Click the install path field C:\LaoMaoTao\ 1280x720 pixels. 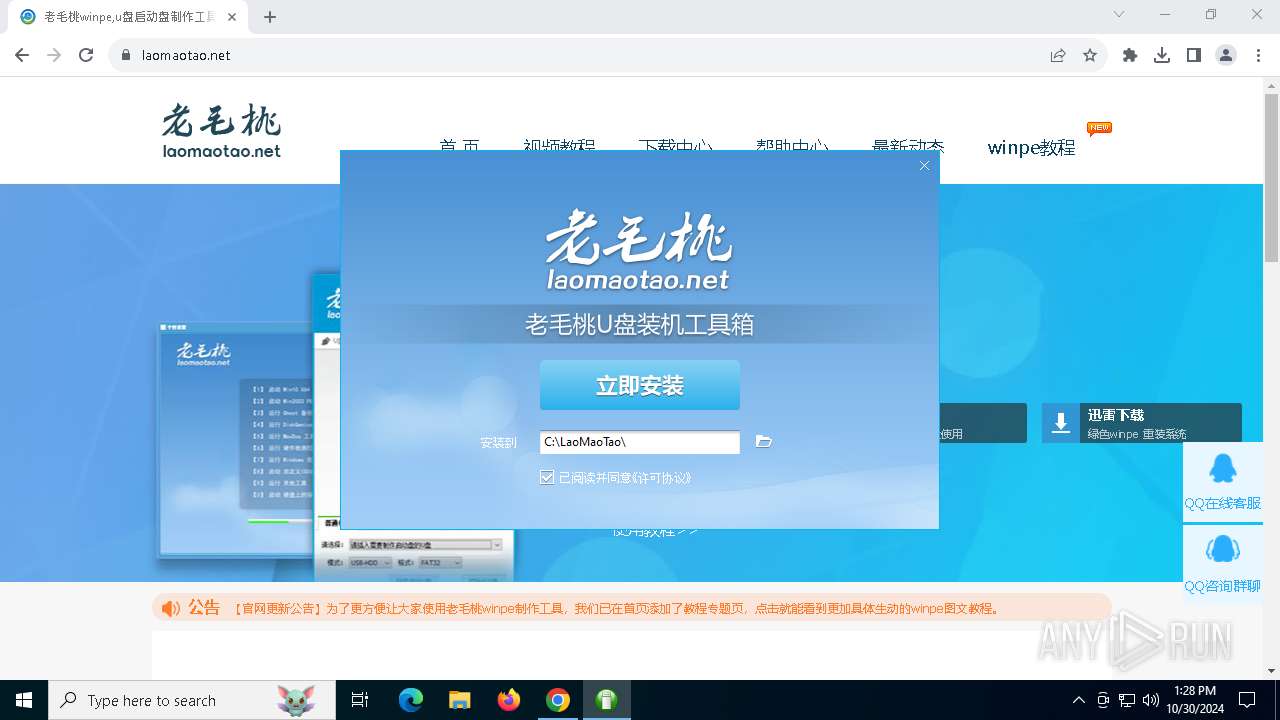pos(640,442)
